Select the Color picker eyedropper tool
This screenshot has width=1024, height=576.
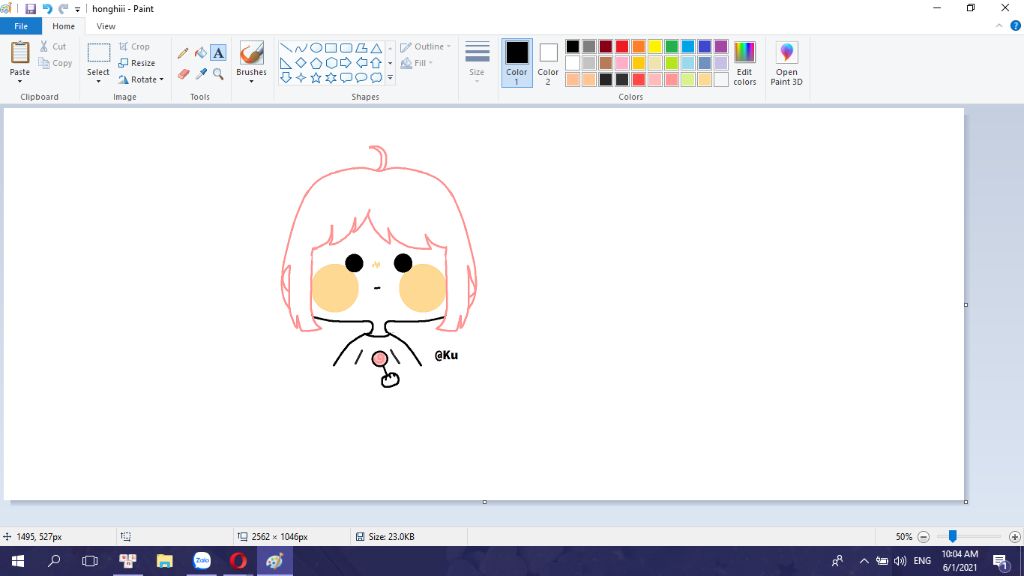point(200,74)
